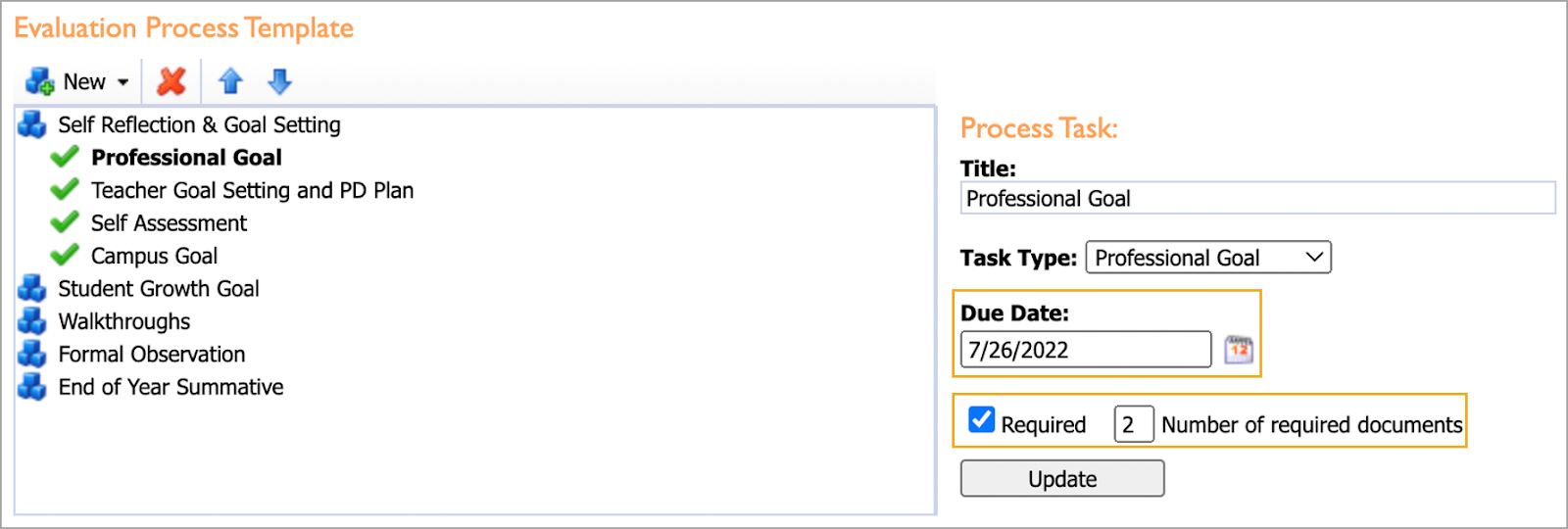Move item up with blue up arrow

[x=230, y=81]
